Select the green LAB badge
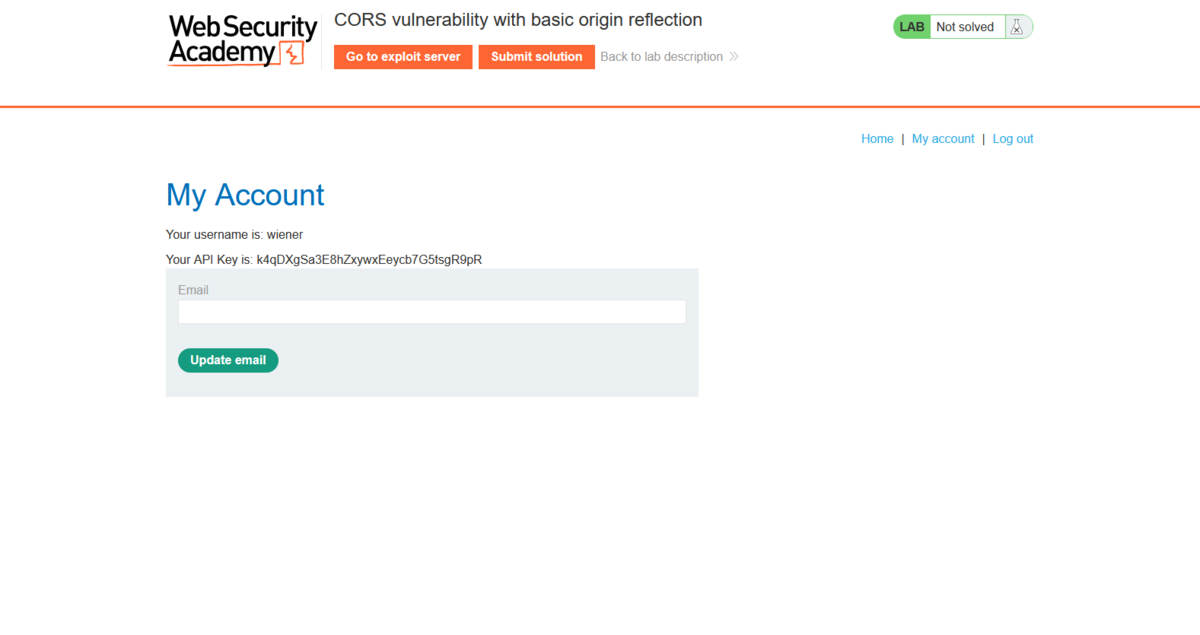The width and height of the screenshot is (1200, 635). coord(911,26)
